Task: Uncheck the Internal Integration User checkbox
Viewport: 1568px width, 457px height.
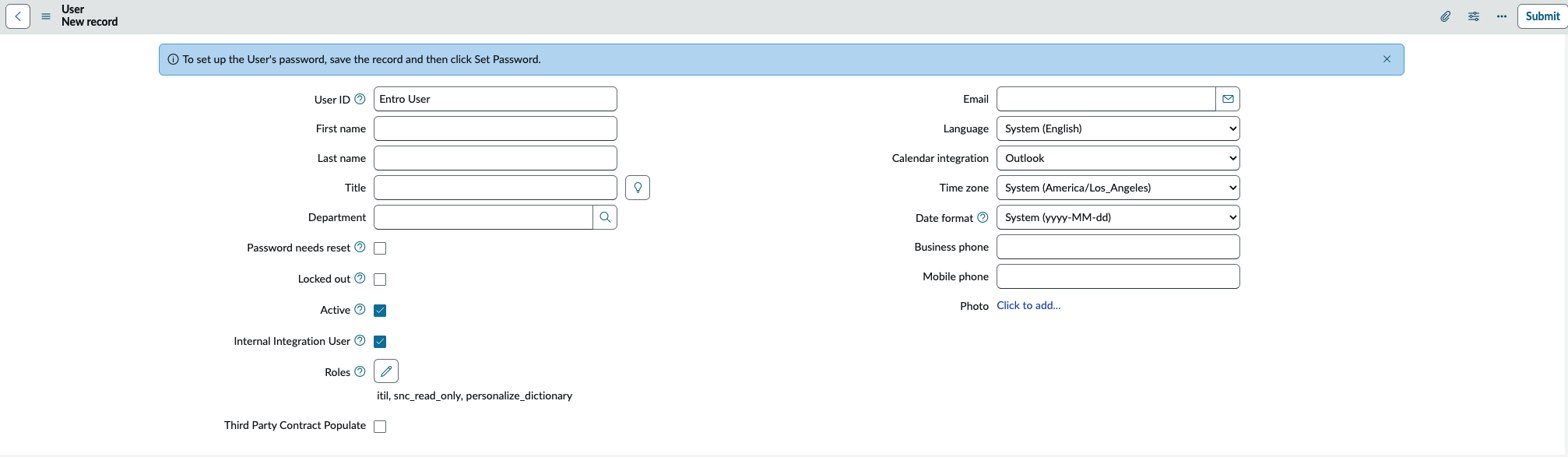Action: pos(380,342)
